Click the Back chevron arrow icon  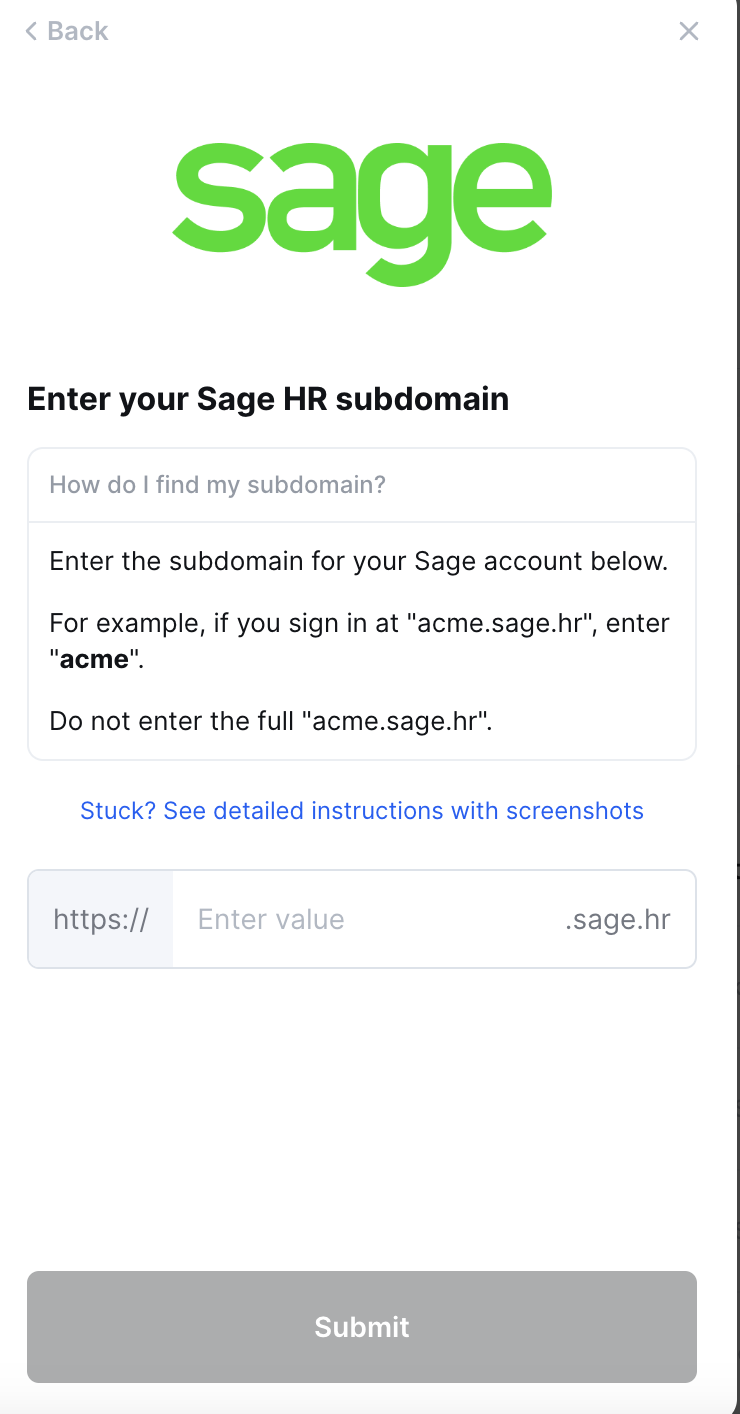31,32
